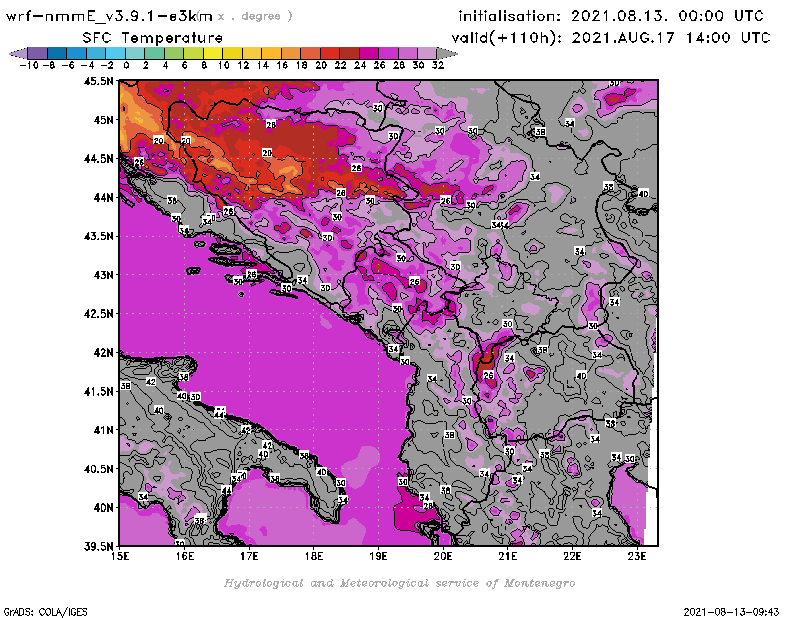This screenshot has height=618, width=800.
Task: Click the 0 tick label under the legend
Action: [126, 65]
